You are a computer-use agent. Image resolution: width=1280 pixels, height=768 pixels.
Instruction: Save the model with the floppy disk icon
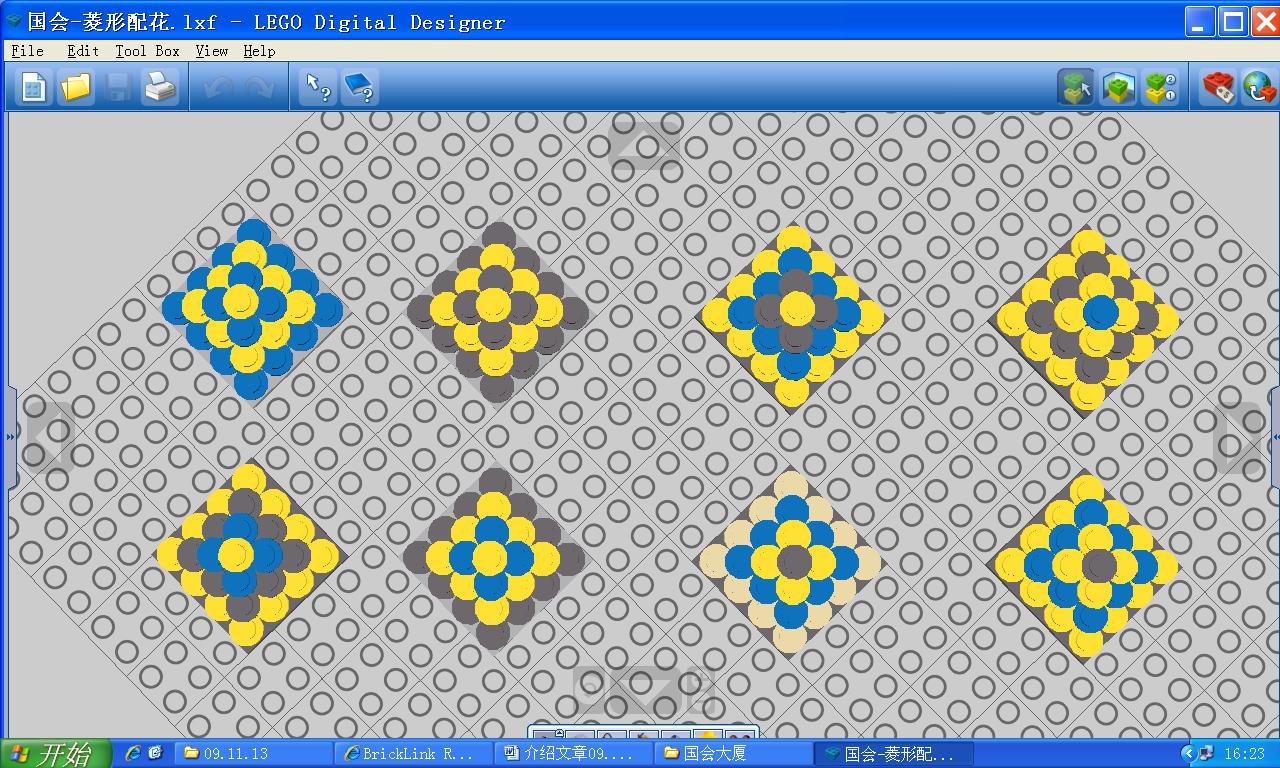coord(118,88)
